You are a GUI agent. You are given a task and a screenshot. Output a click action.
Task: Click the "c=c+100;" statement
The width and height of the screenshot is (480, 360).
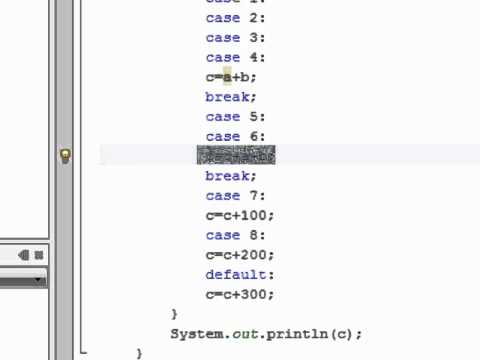pos(240,215)
